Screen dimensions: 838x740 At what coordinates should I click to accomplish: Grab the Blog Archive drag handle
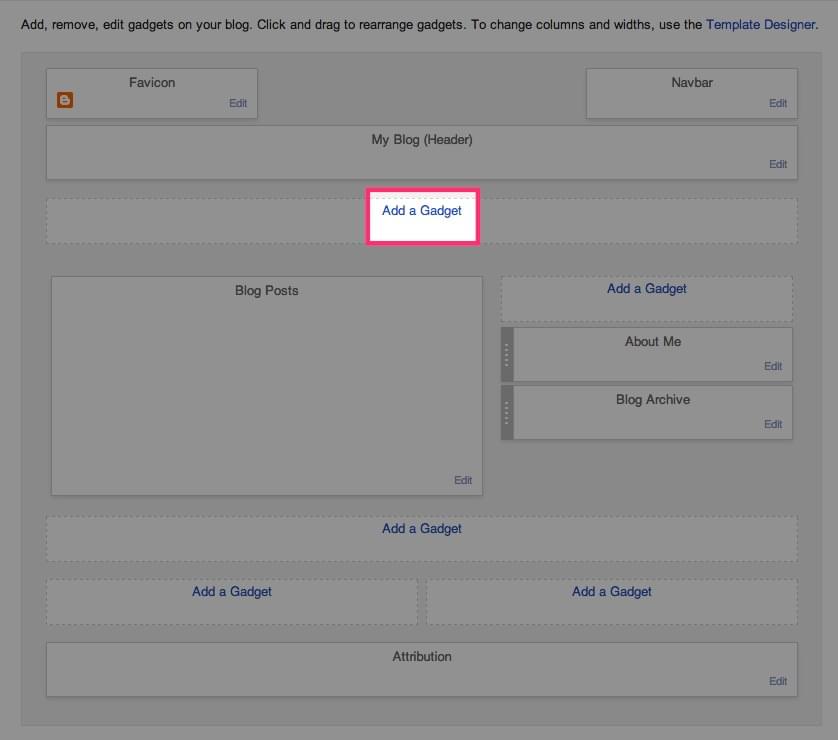[x=507, y=413]
